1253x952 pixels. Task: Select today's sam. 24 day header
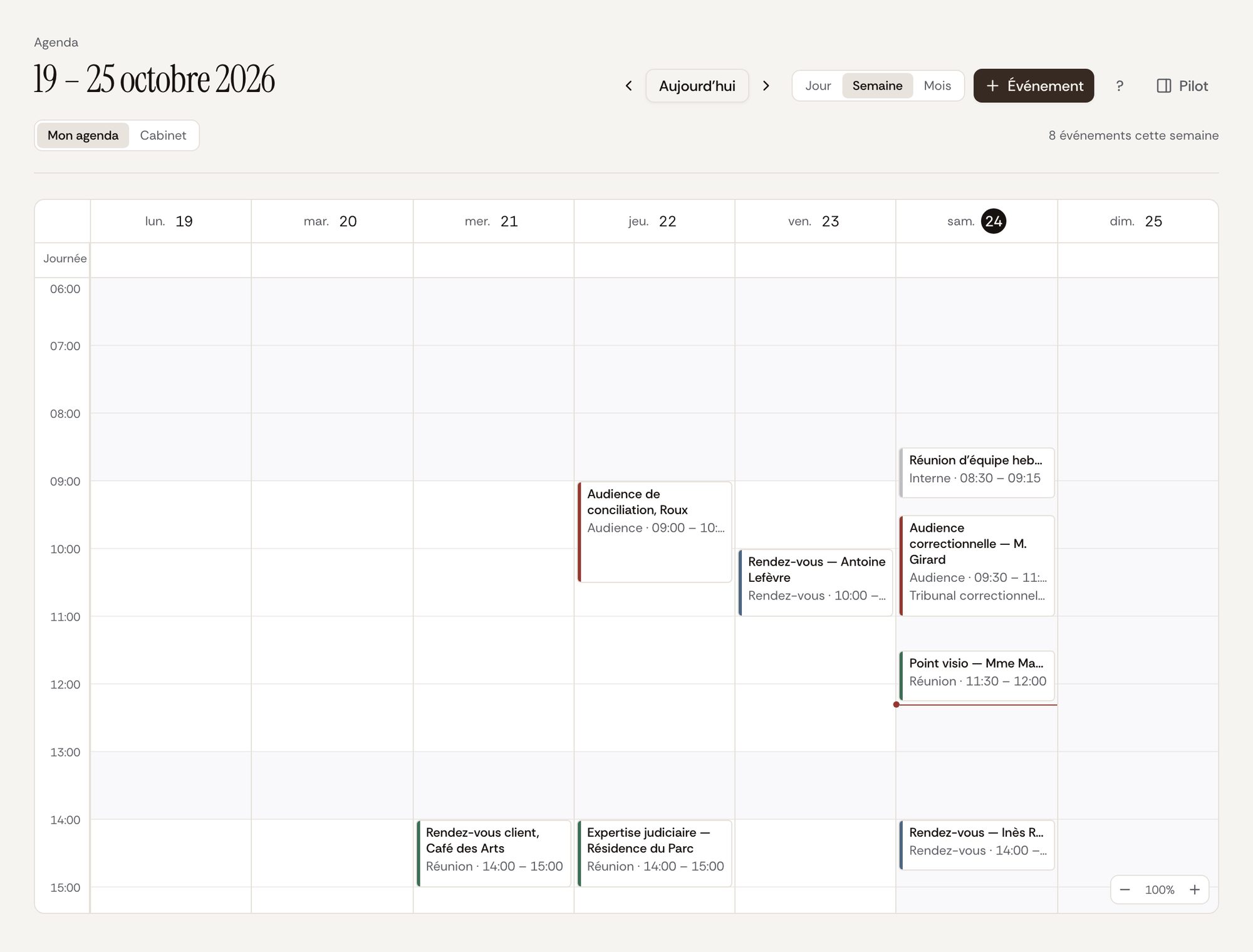pyautogui.click(x=977, y=221)
